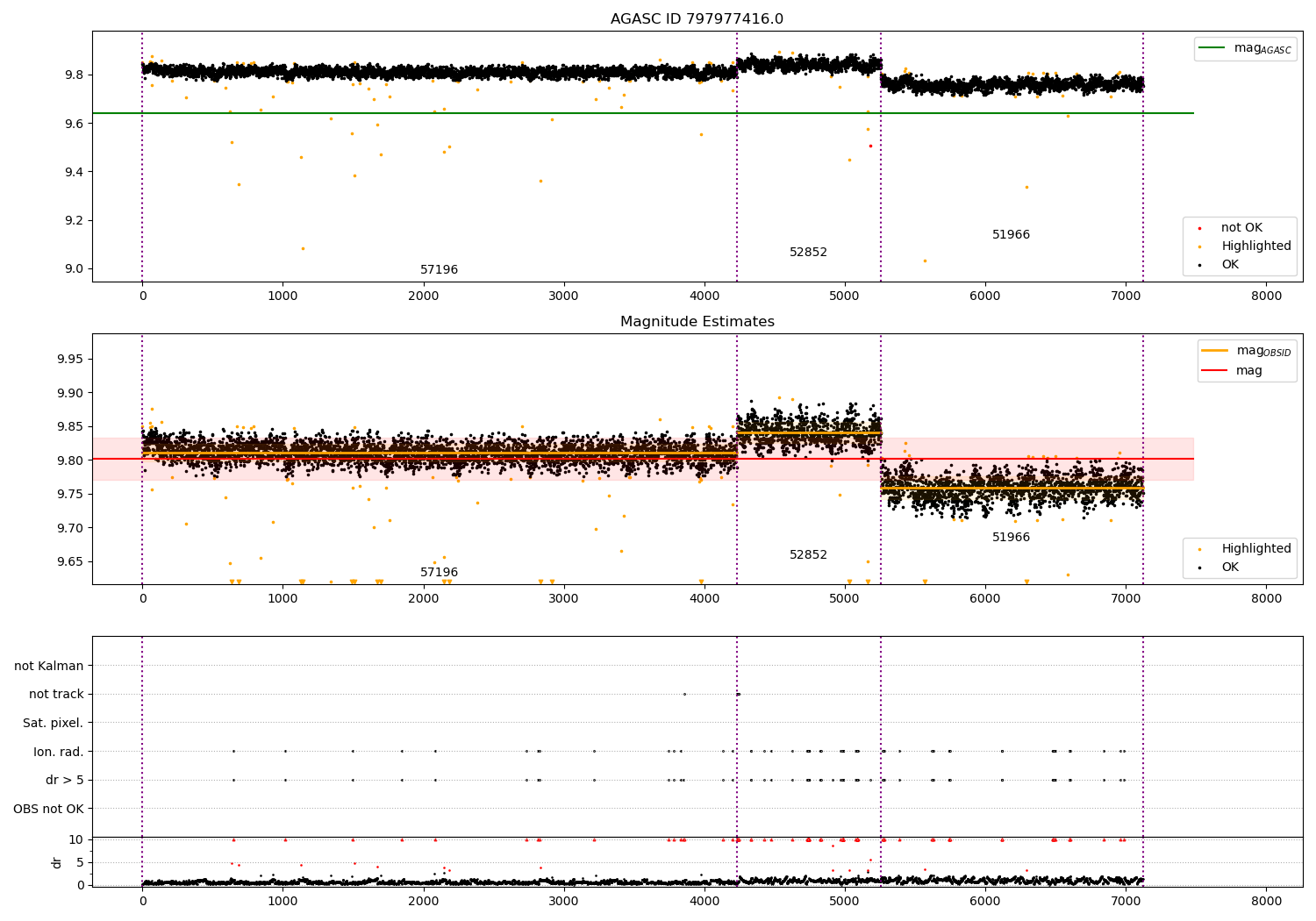
Task: Click the 9.95 y-axis tick label
Action: [70, 360]
